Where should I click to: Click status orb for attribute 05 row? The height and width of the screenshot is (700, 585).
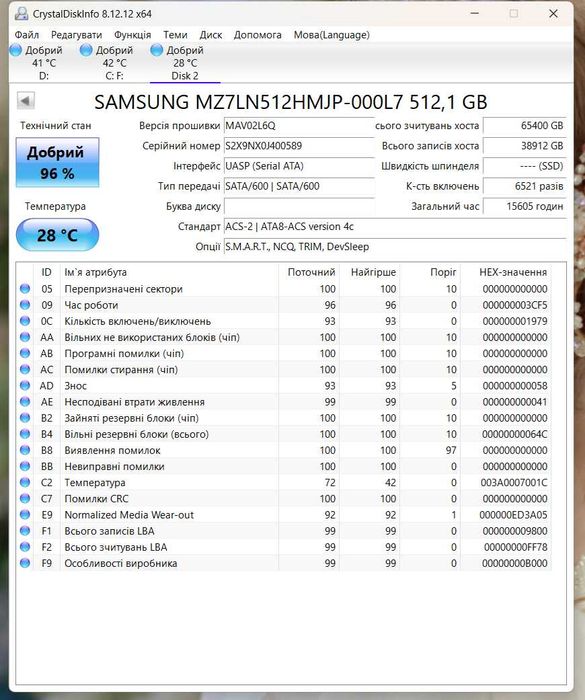25,289
